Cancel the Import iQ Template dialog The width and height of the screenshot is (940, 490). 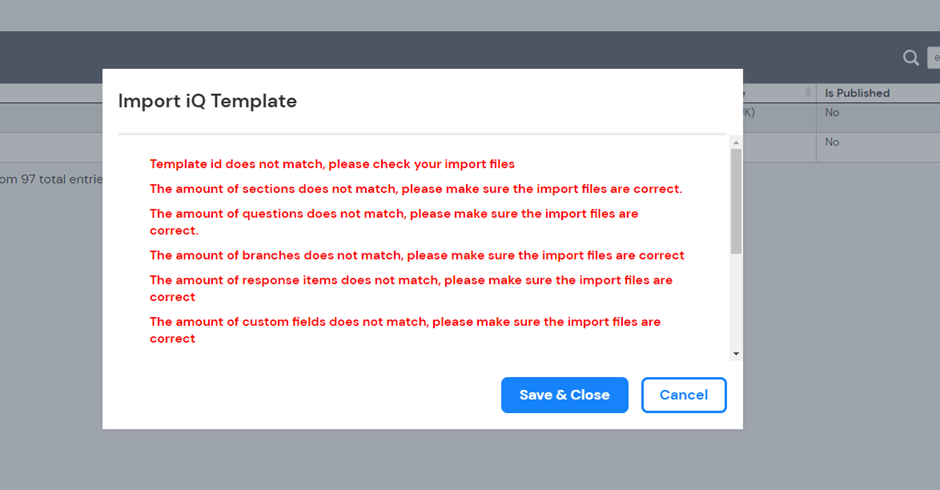click(684, 395)
